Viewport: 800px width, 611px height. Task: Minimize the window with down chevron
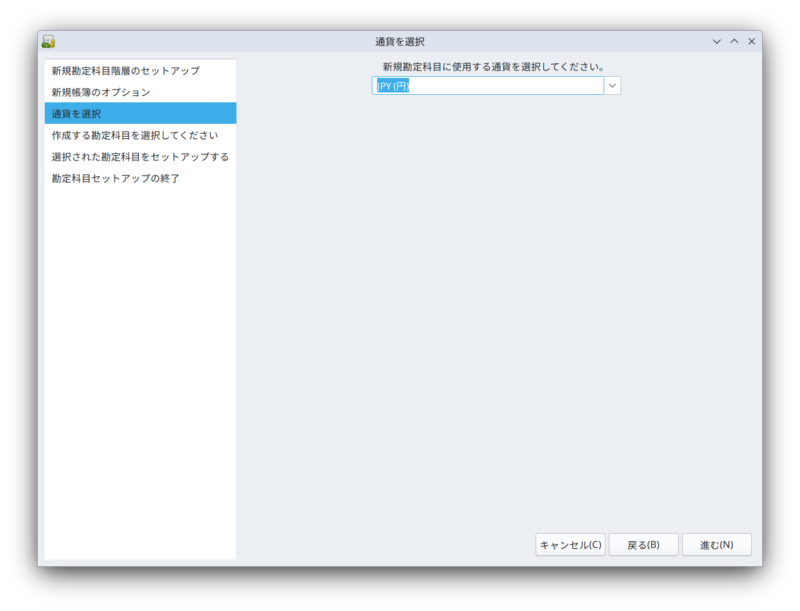tap(717, 41)
